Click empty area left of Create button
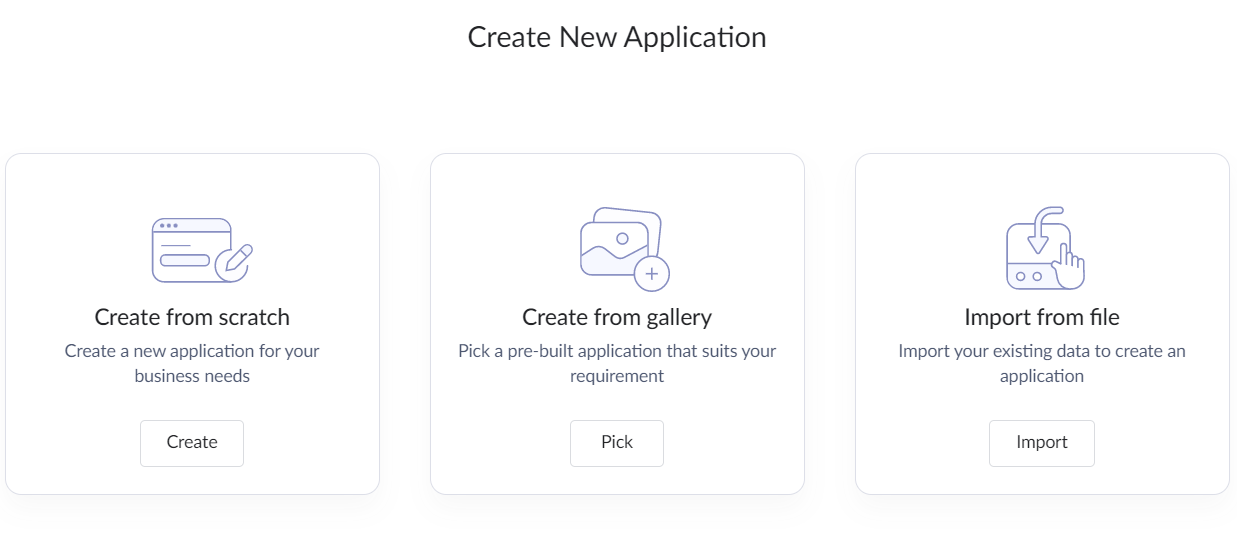 pyautogui.click(x=75, y=443)
